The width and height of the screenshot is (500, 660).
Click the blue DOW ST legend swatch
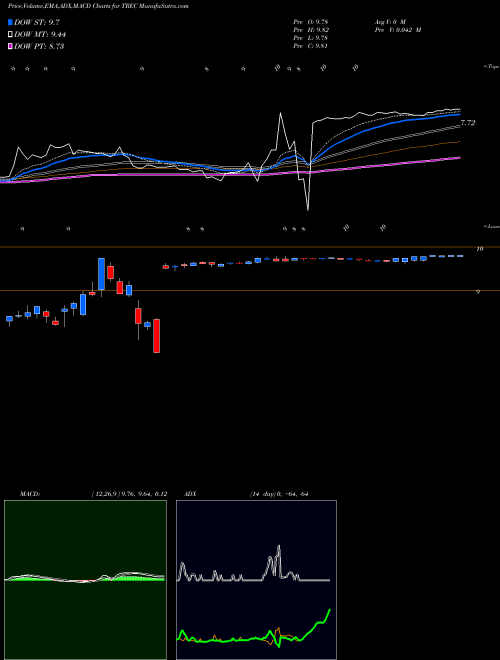(11, 22)
